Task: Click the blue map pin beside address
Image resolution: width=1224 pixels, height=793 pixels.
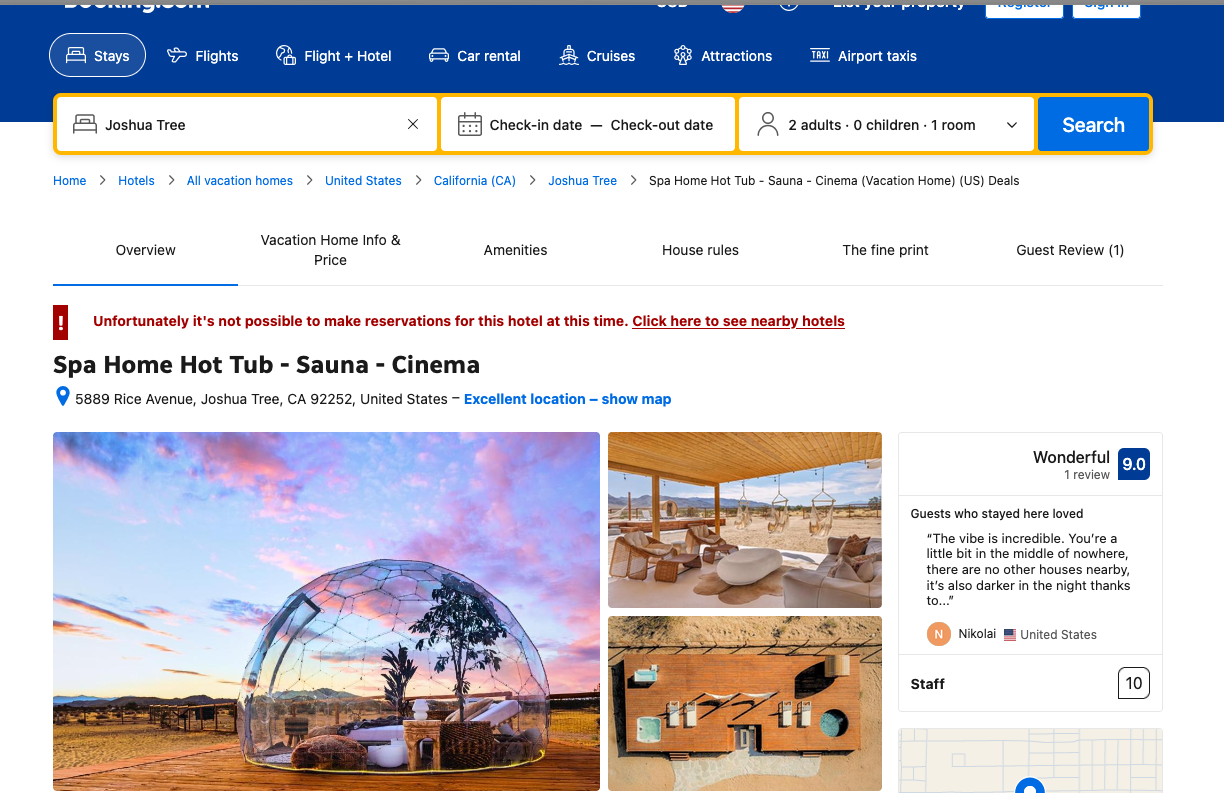Action: tap(62, 398)
